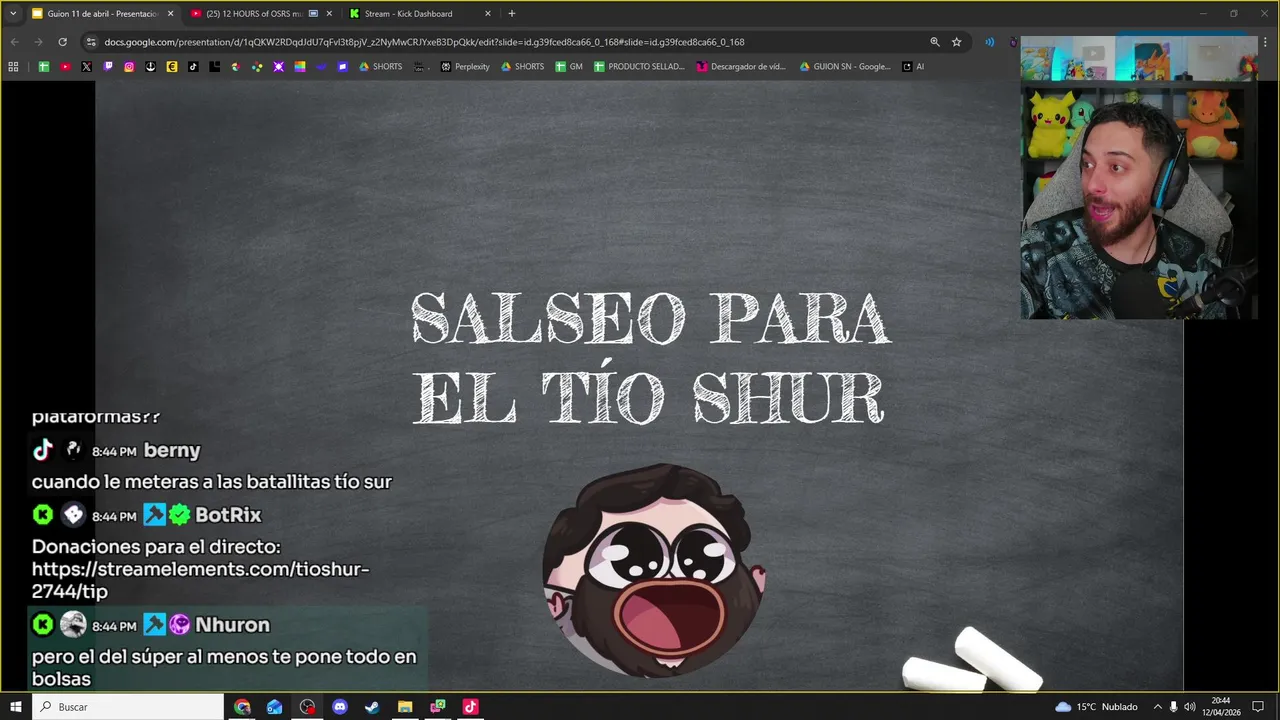Open the X bookmark icon

(86, 67)
